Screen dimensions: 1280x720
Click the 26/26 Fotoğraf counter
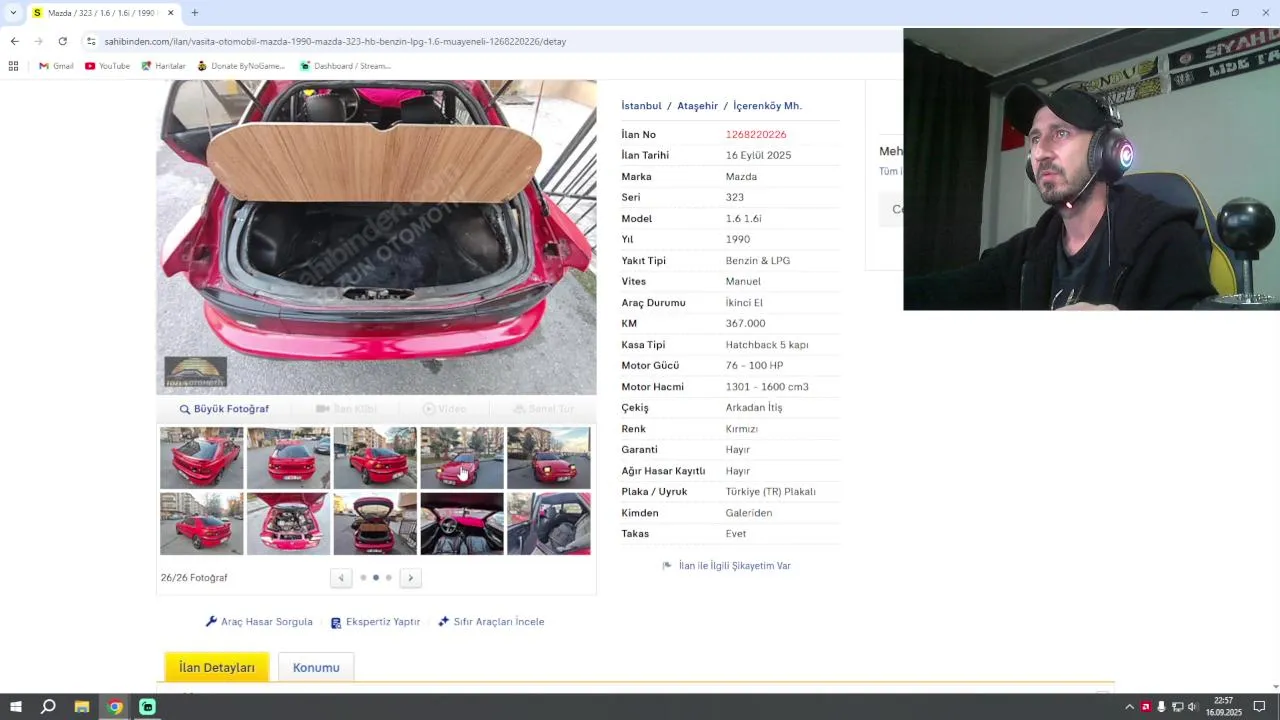point(194,578)
